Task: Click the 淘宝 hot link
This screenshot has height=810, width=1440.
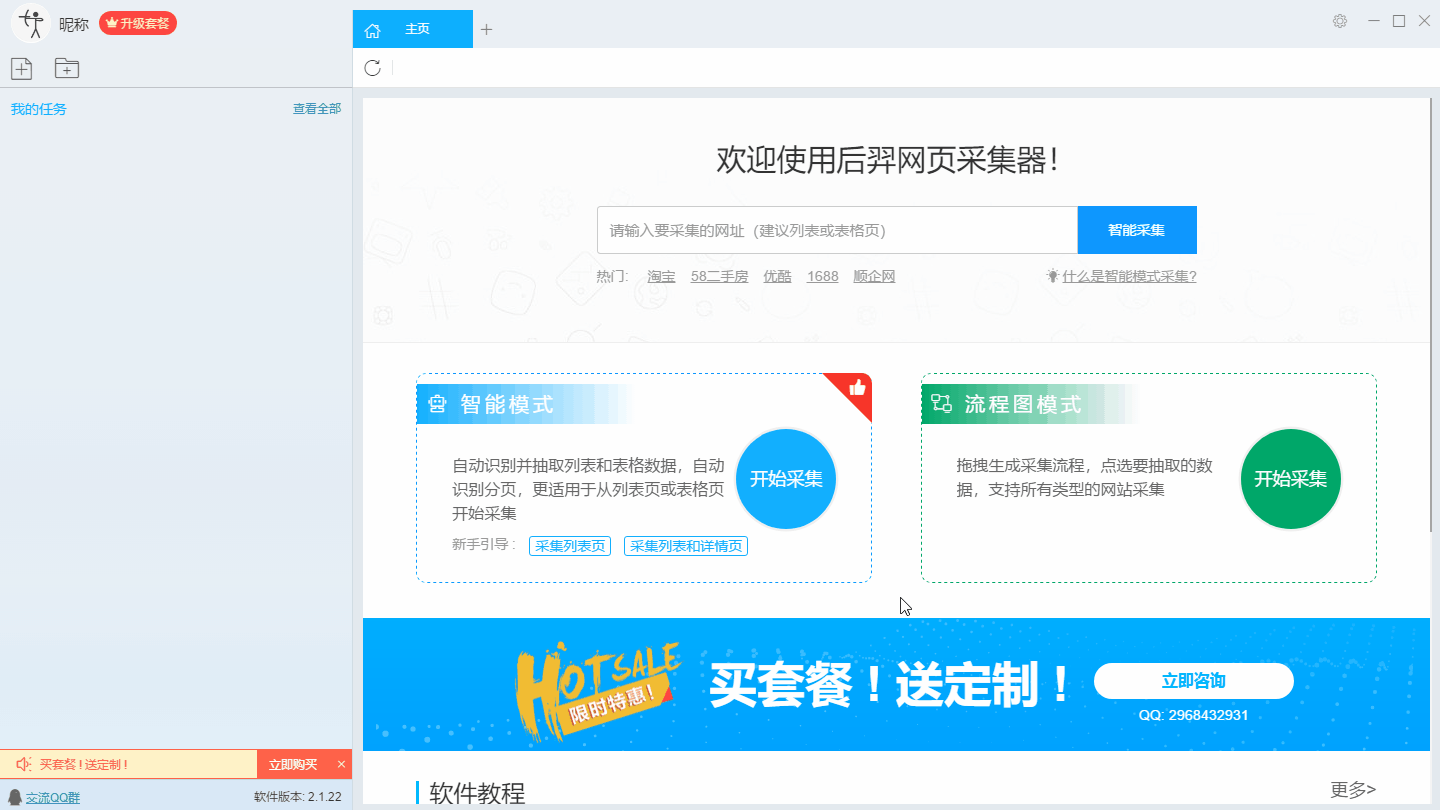Action: [x=660, y=276]
